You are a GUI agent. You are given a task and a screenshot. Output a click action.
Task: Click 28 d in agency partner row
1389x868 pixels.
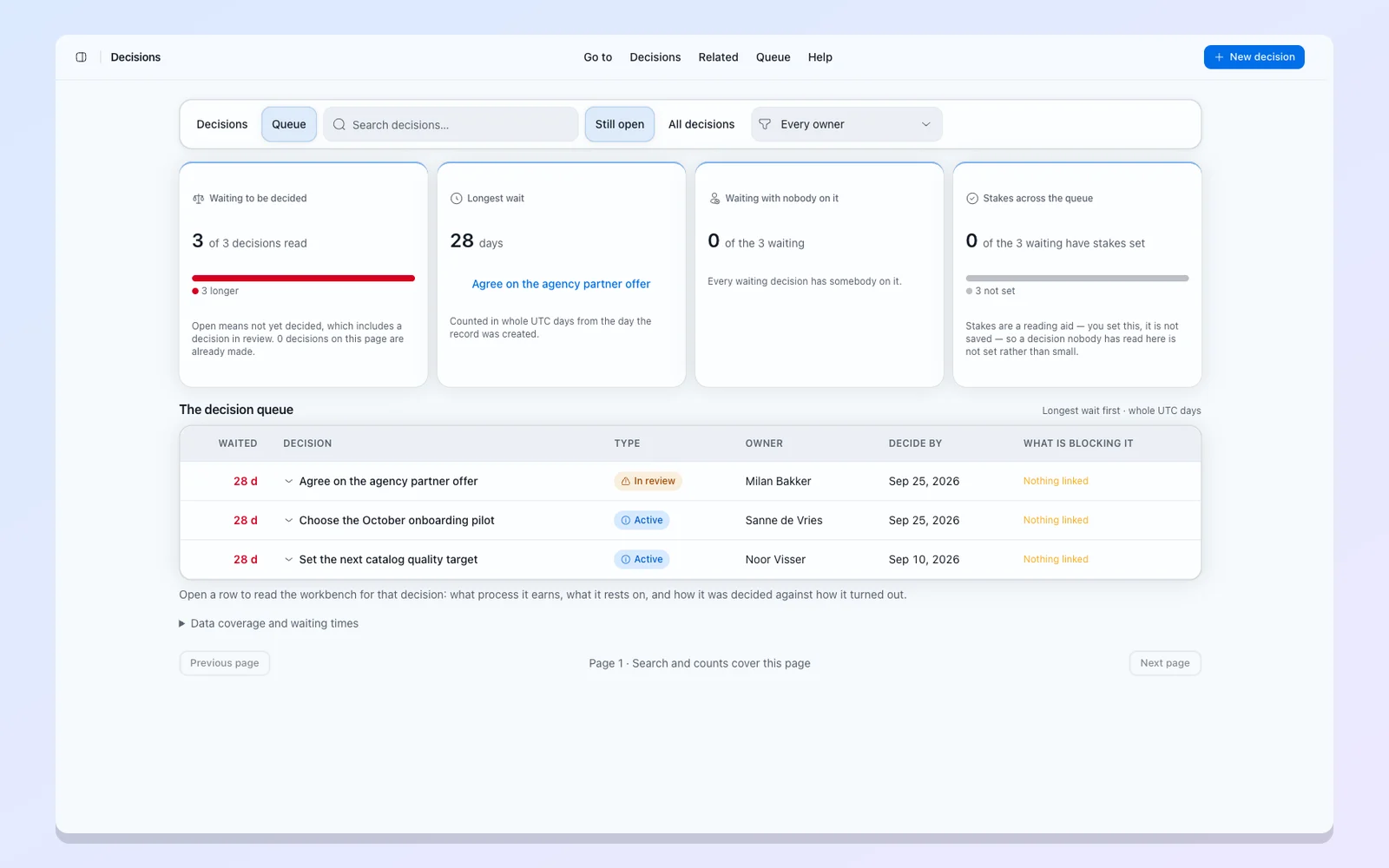pos(246,481)
